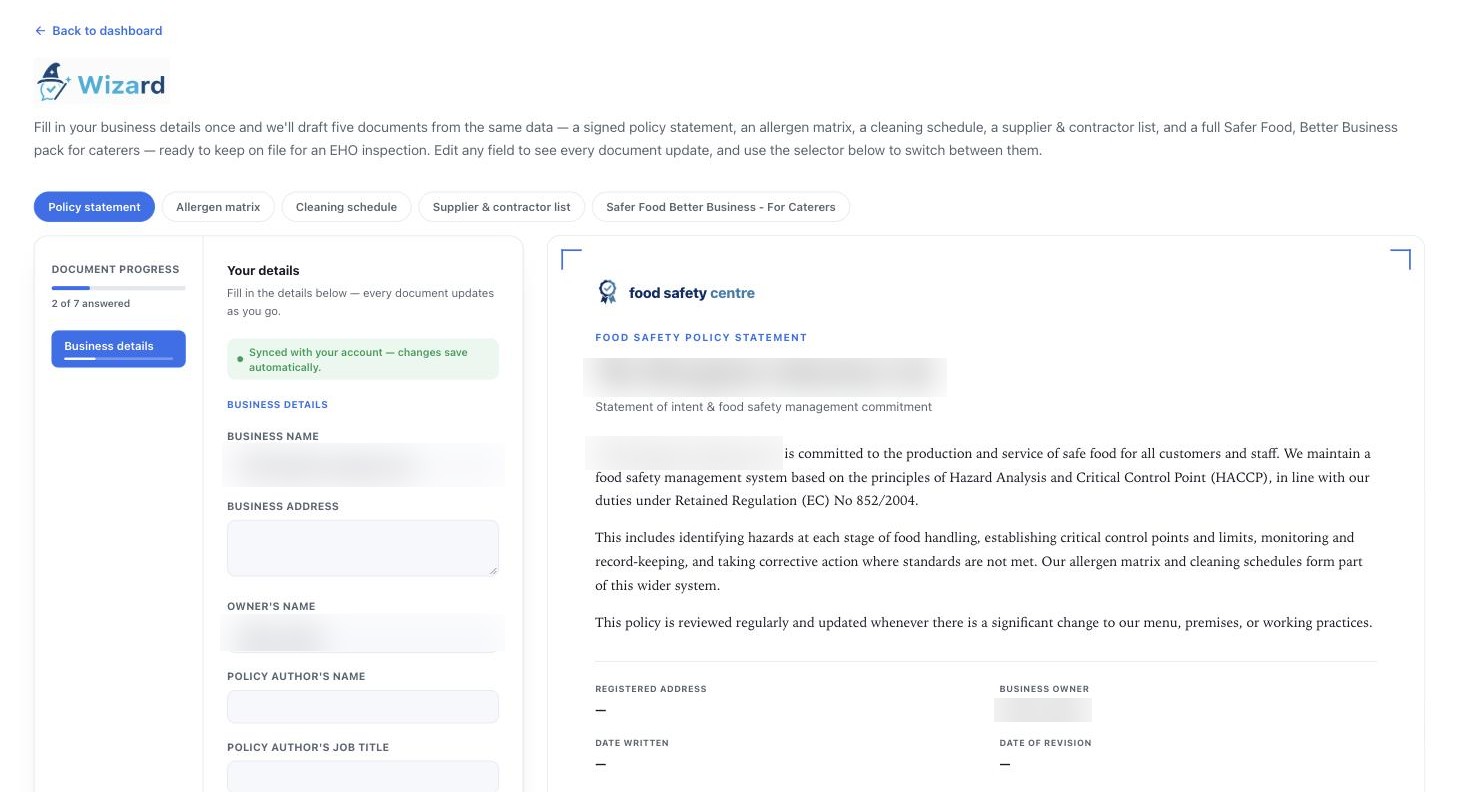Viewport: 1459px width, 792px height.
Task: Click the "Your details" heading
Action: coord(263,271)
